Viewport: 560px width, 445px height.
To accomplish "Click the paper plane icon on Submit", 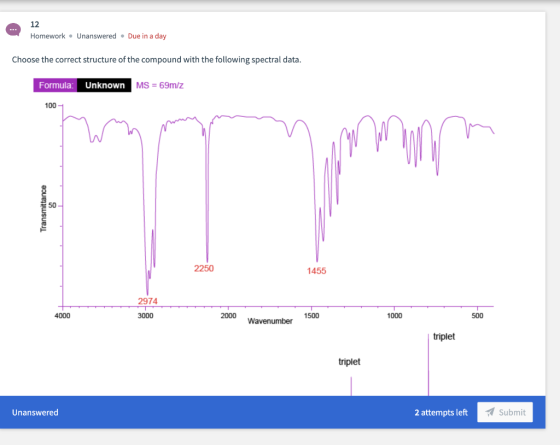I will 490,412.
